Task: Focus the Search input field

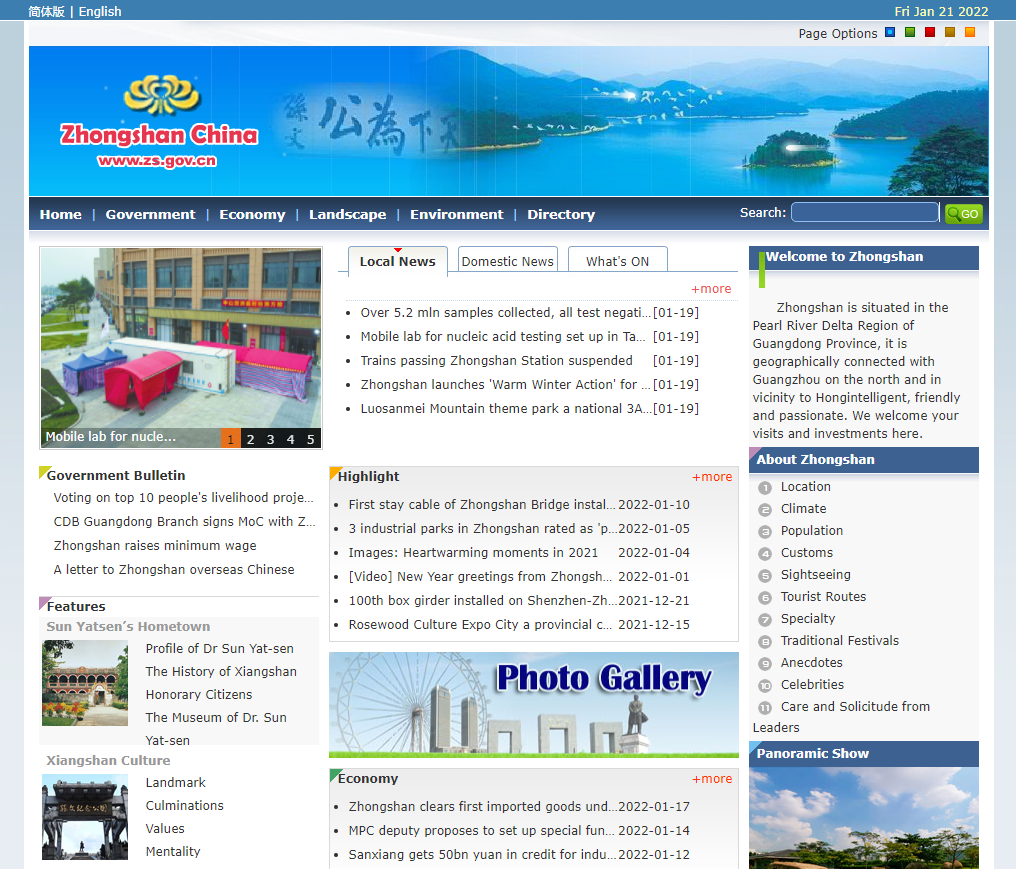Action: click(x=865, y=213)
